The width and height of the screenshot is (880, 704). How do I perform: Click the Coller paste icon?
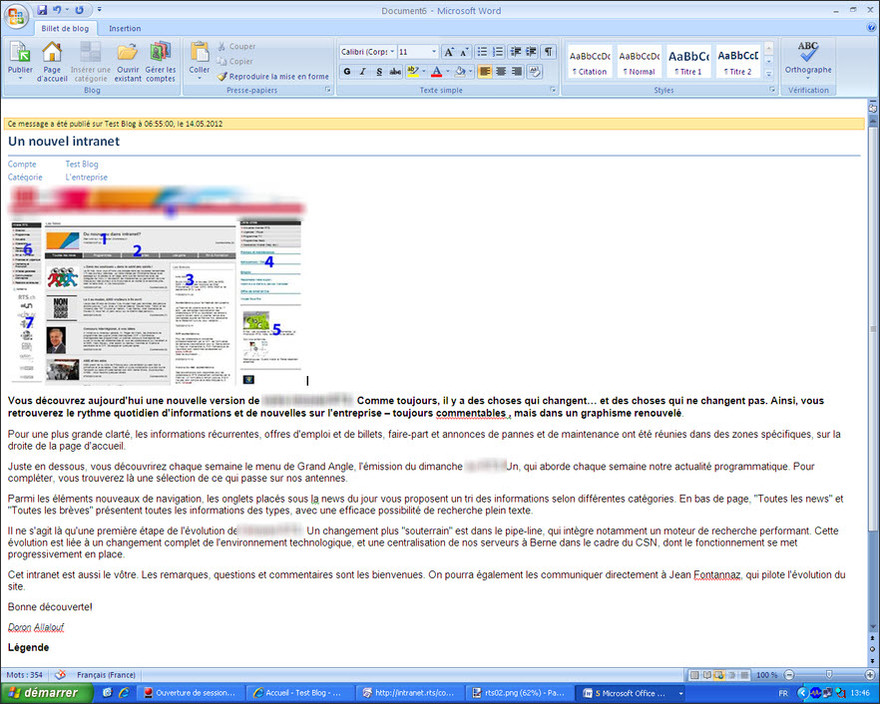tap(199, 56)
